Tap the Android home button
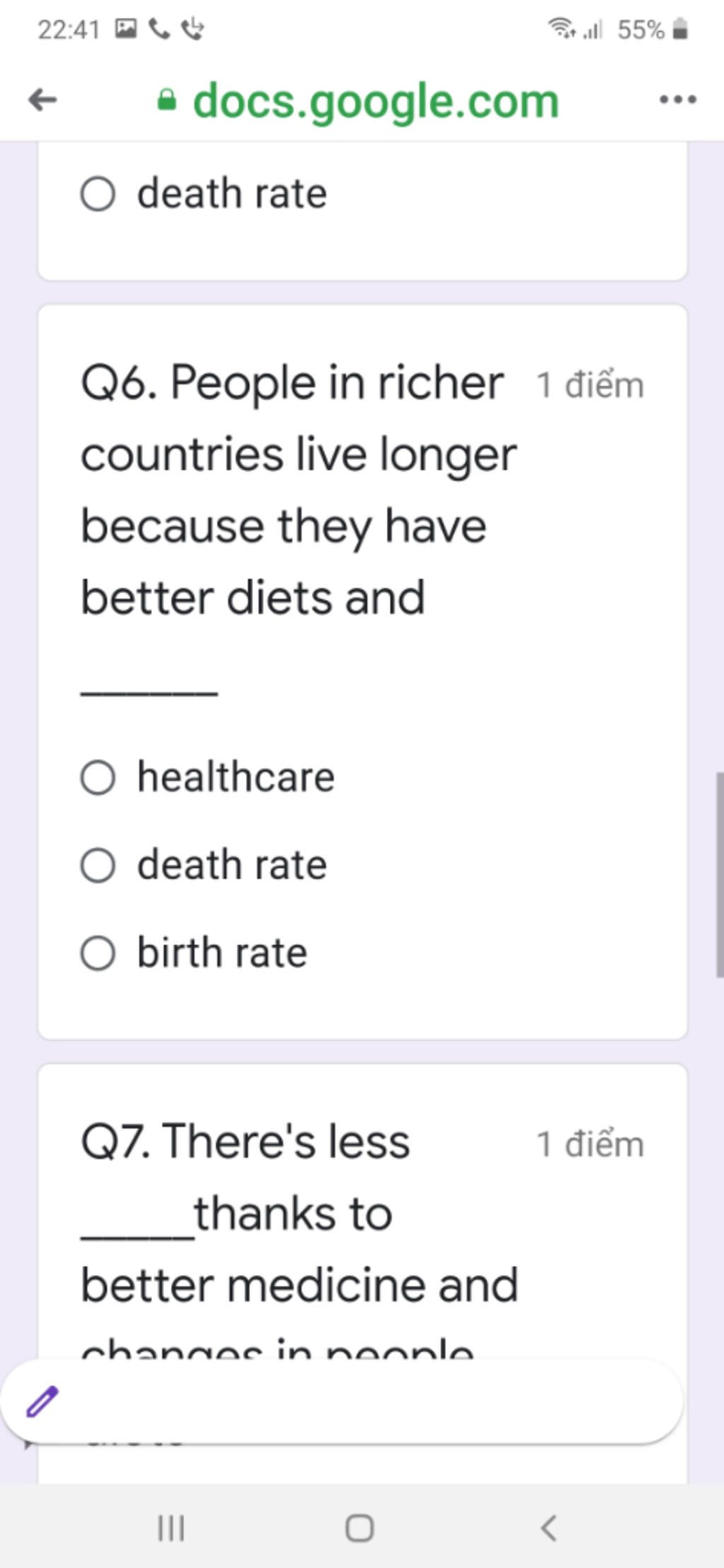The image size is (724, 1568). (x=359, y=1528)
